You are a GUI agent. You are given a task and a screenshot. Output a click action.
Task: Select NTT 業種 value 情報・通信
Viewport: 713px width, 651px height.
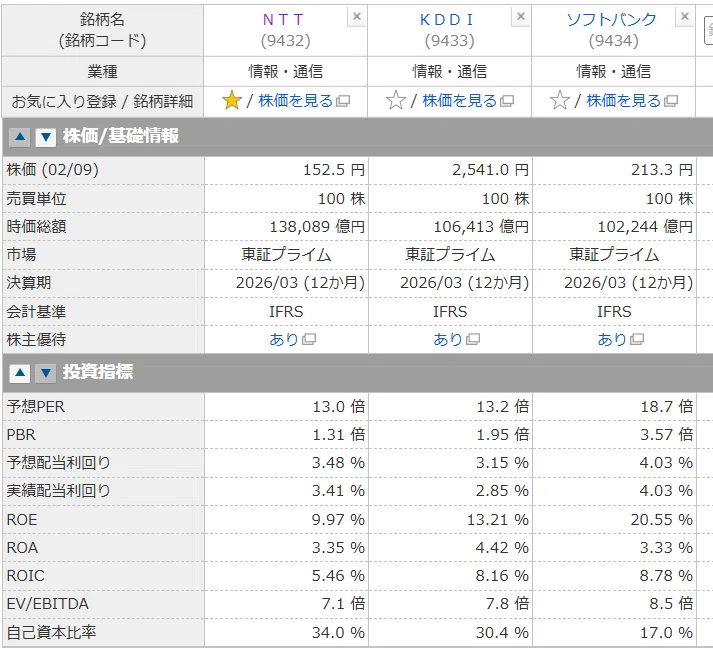click(286, 71)
